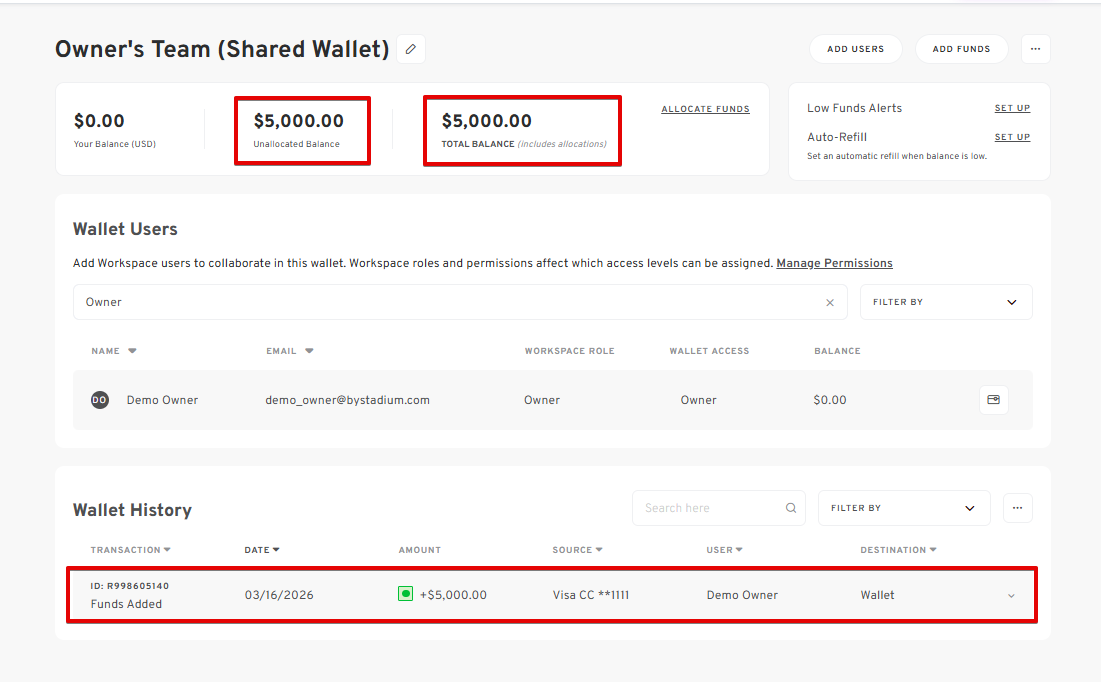Image resolution: width=1101 pixels, height=682 pixels.
Task: Focus the Wallet History search field
Action: coord(708,508)
